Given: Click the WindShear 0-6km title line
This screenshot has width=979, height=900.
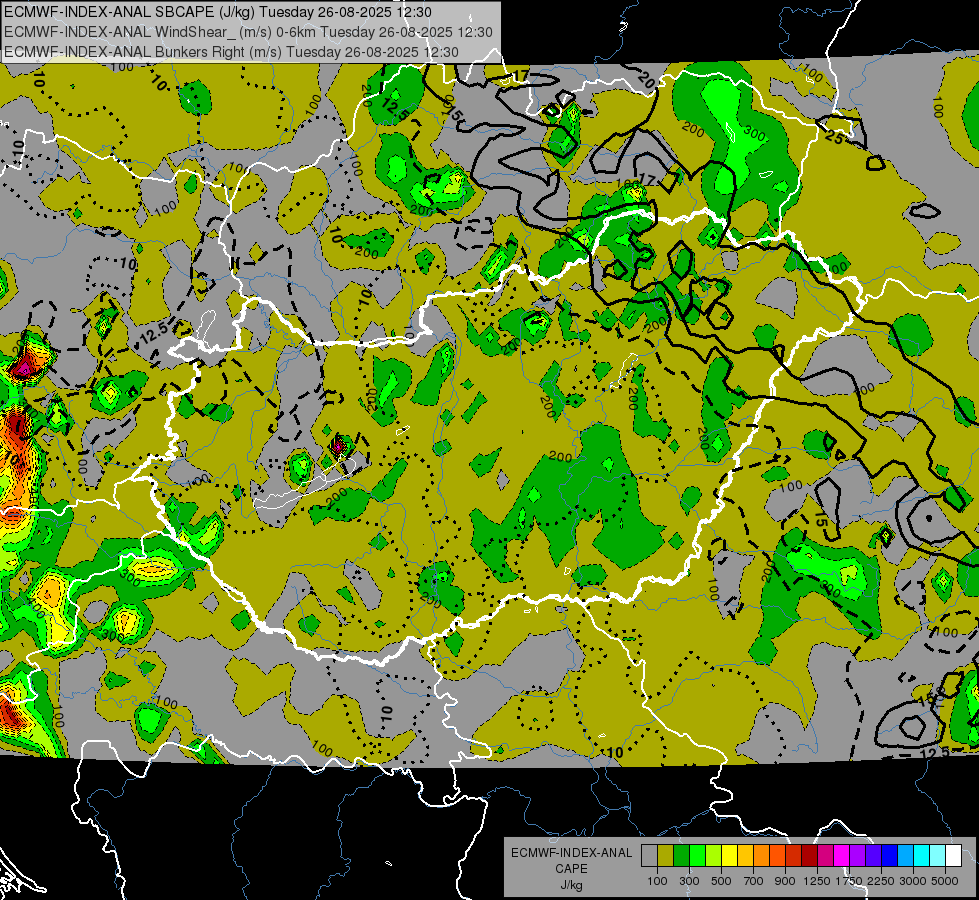Looking at the screenshot, I should coord(248,32).
